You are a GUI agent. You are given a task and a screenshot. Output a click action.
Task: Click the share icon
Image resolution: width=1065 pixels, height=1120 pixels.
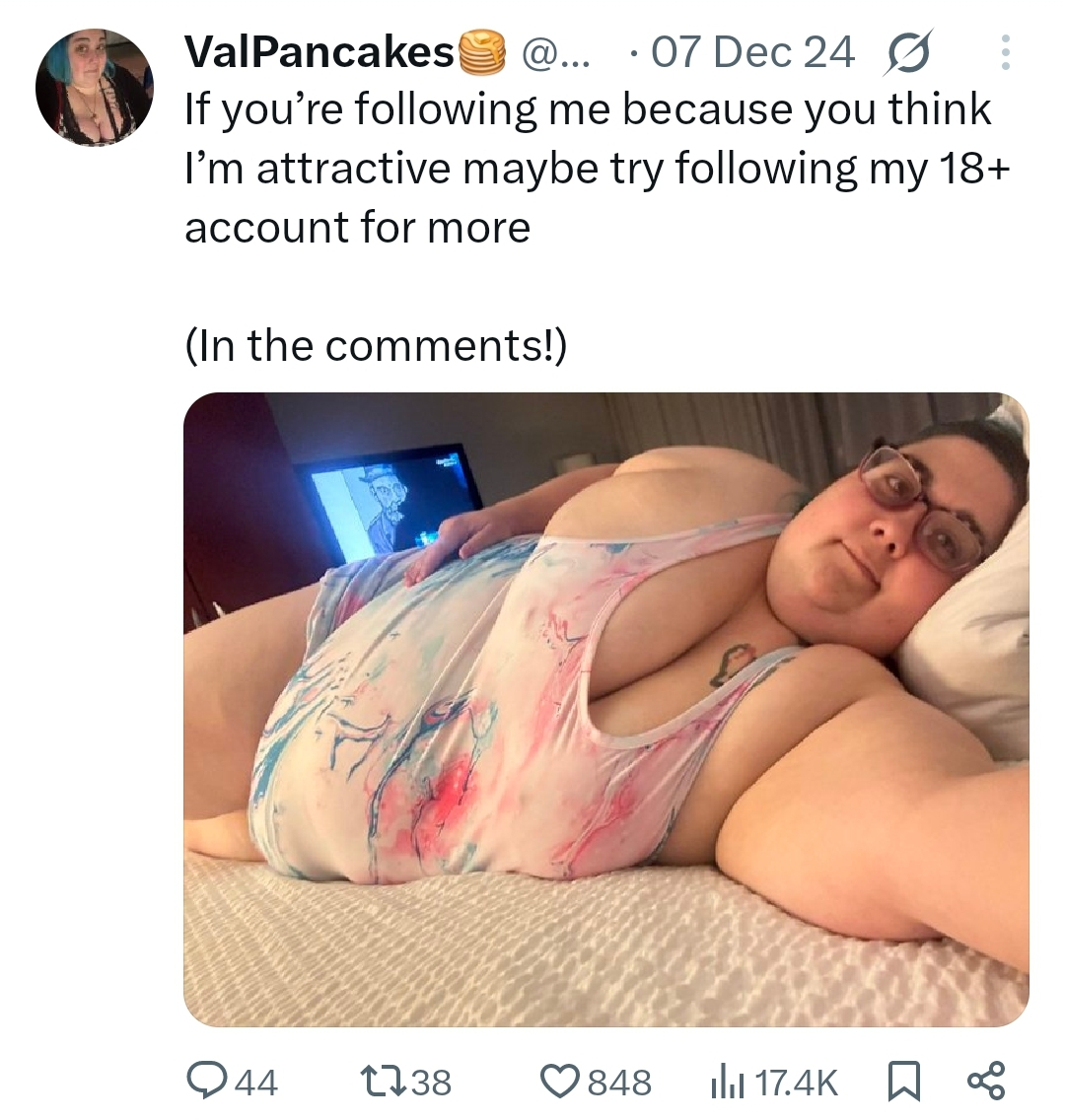986,1081
